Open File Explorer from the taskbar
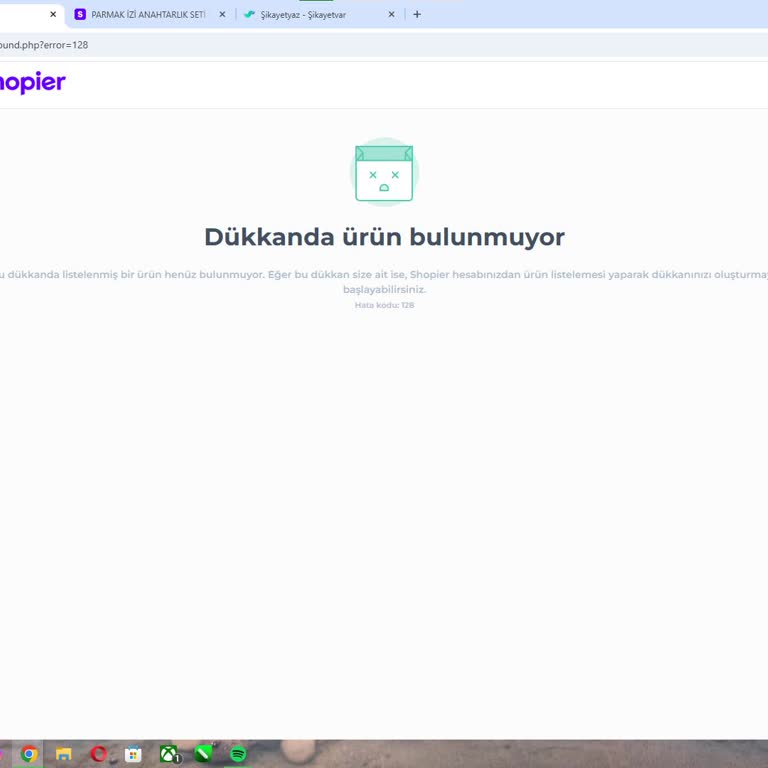 tap(64, 754)
